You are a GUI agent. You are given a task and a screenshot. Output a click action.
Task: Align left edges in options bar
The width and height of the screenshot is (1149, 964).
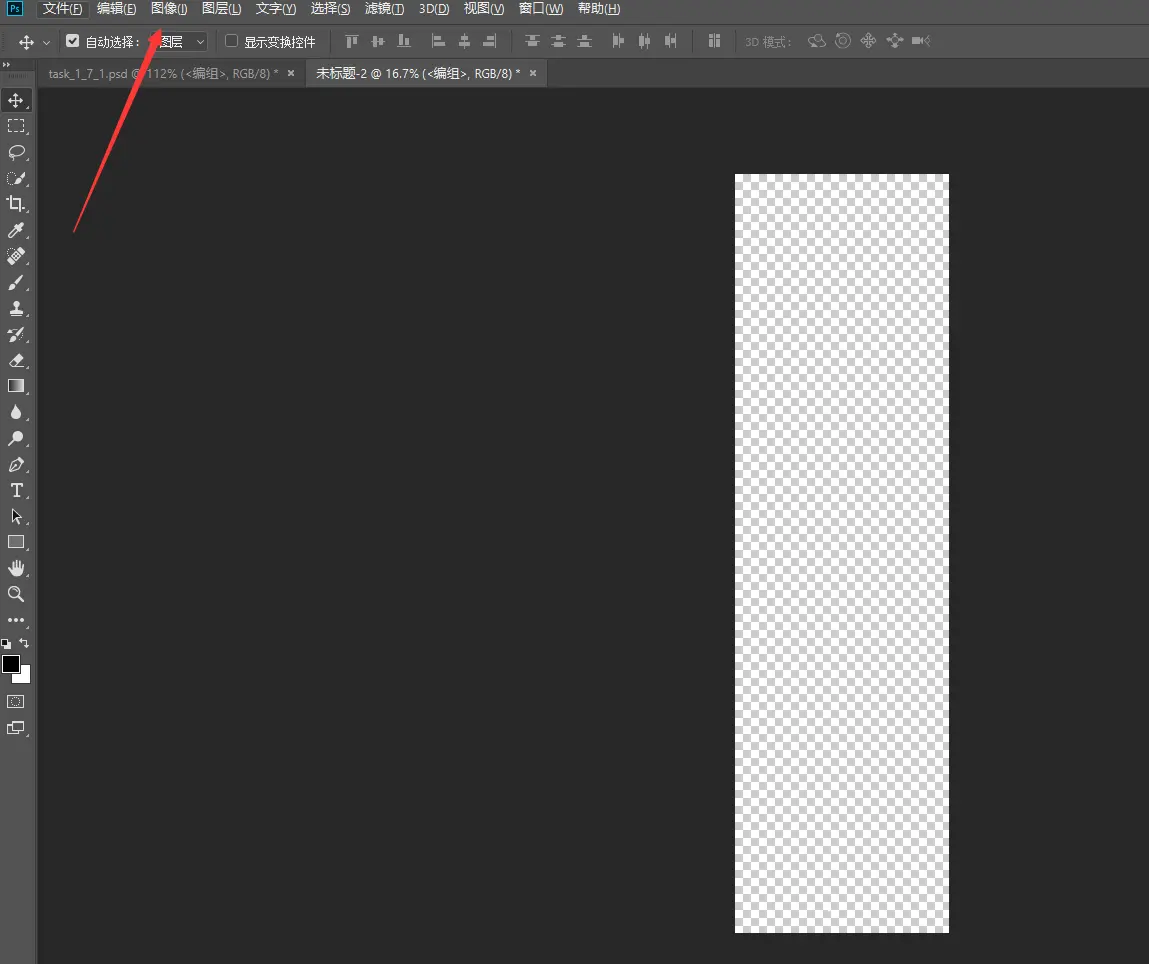pyautogui.click(x=438, y=41)
